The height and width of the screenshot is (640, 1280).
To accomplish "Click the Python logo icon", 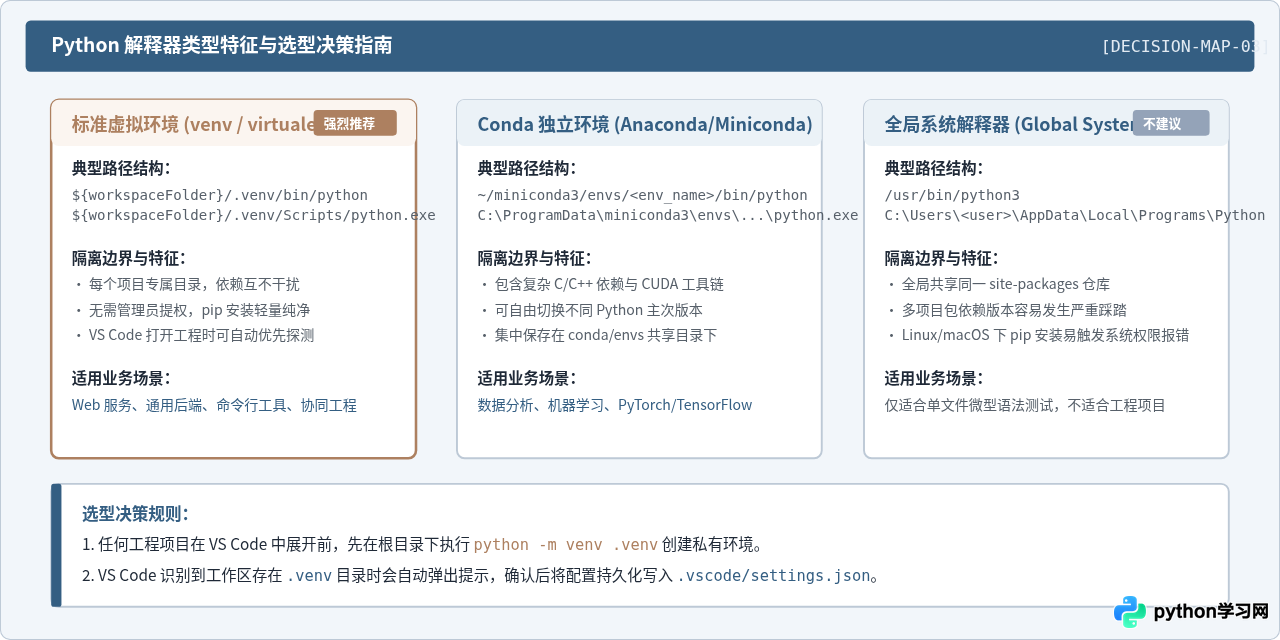I will pyautogui.click(x=1130, y=612).
